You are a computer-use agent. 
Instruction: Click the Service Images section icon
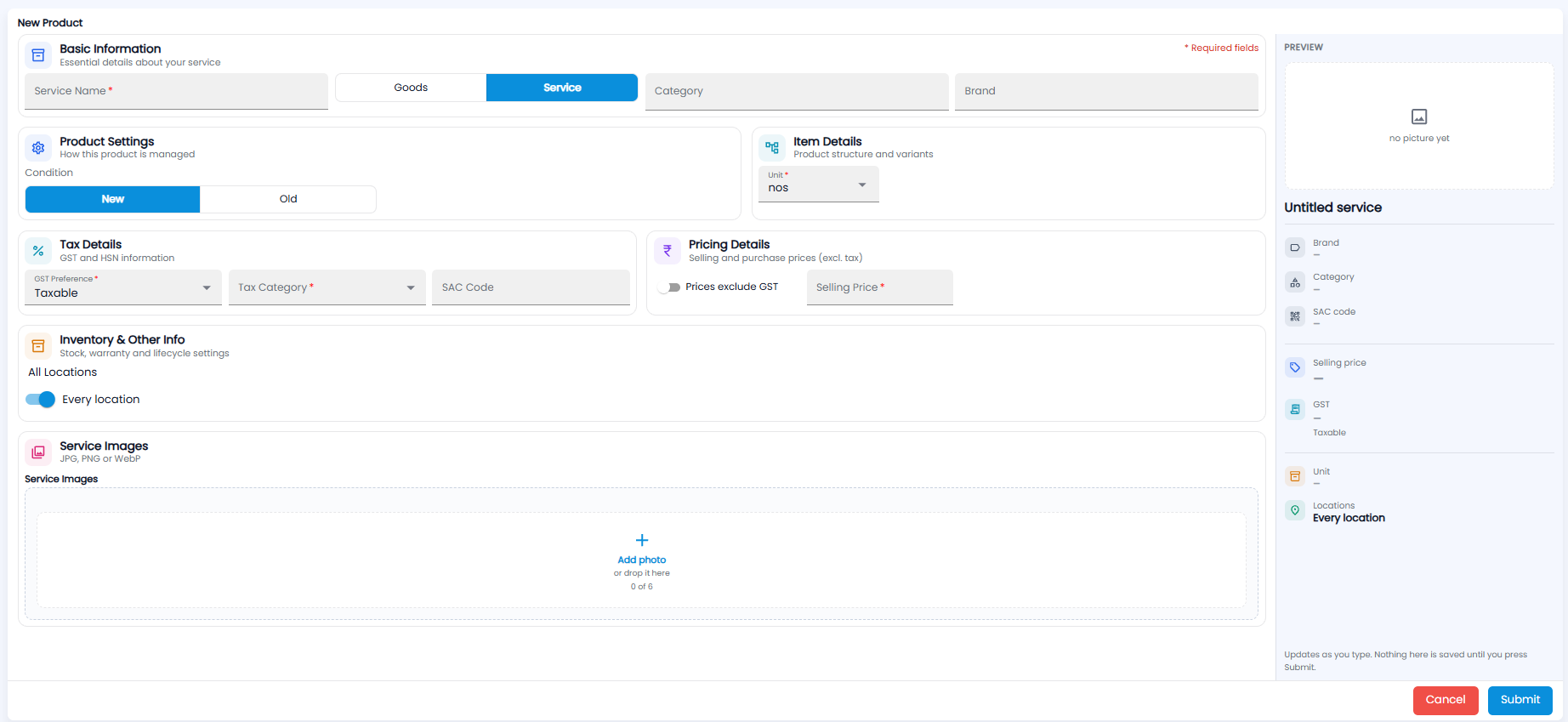pyautogui.click(x=38, y=452)
